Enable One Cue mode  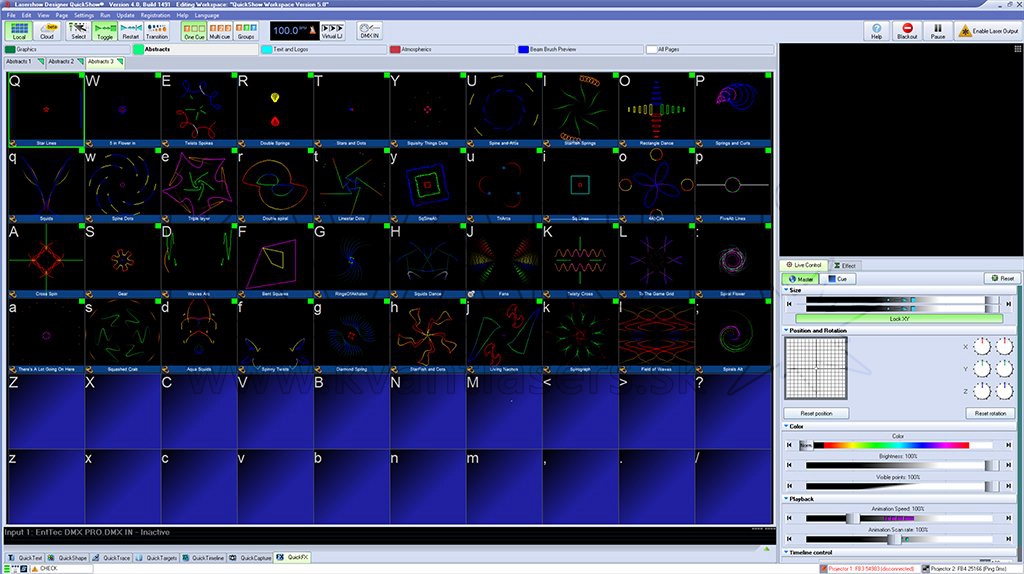(194, 31)
